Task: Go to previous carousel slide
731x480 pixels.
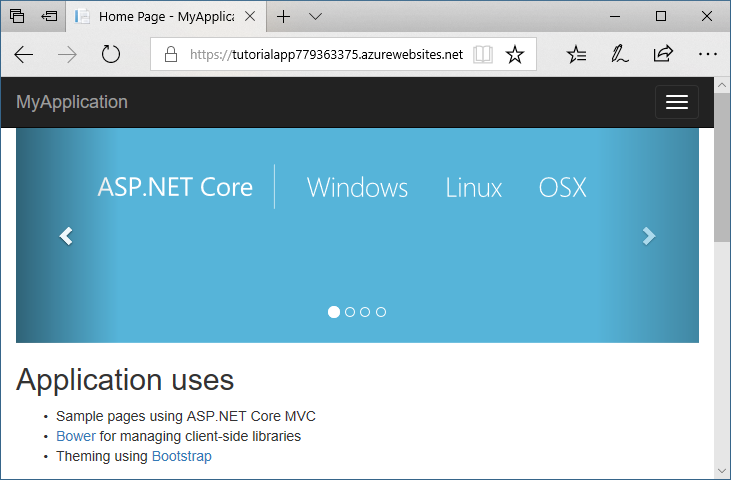Action: coord(66,236)
